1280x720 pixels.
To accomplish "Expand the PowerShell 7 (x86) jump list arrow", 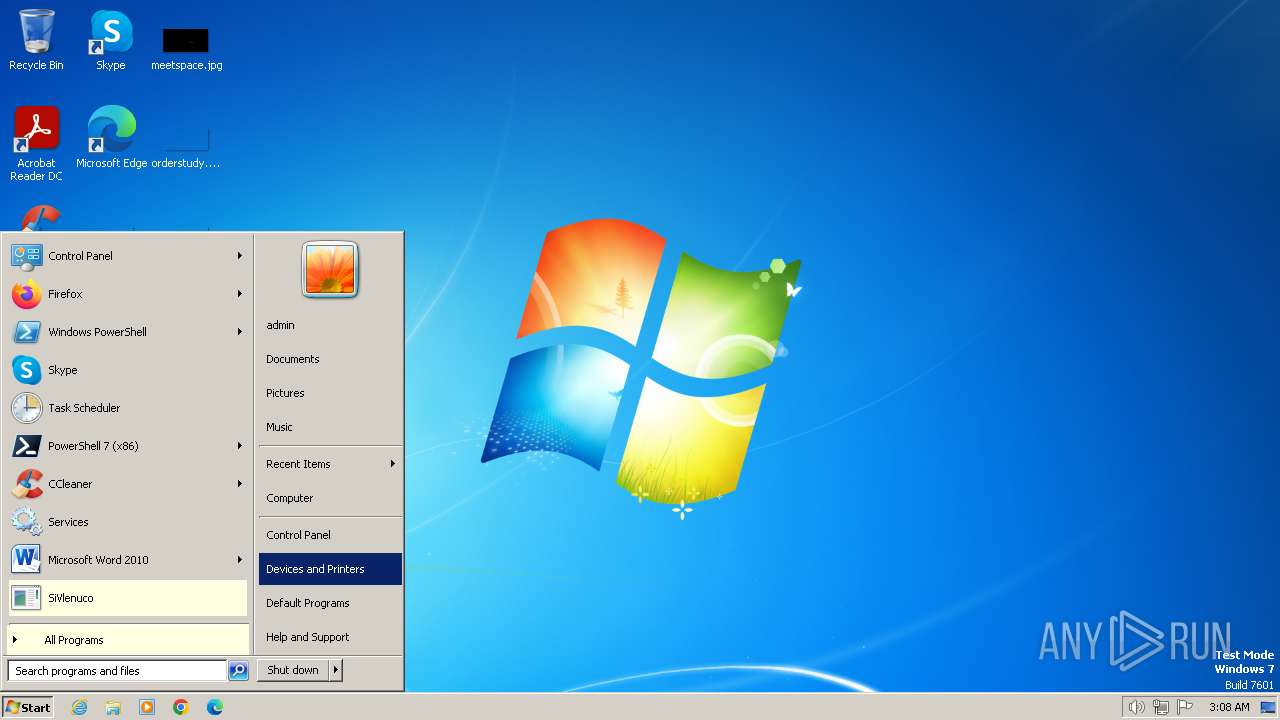I will click(x=240, y=446).
